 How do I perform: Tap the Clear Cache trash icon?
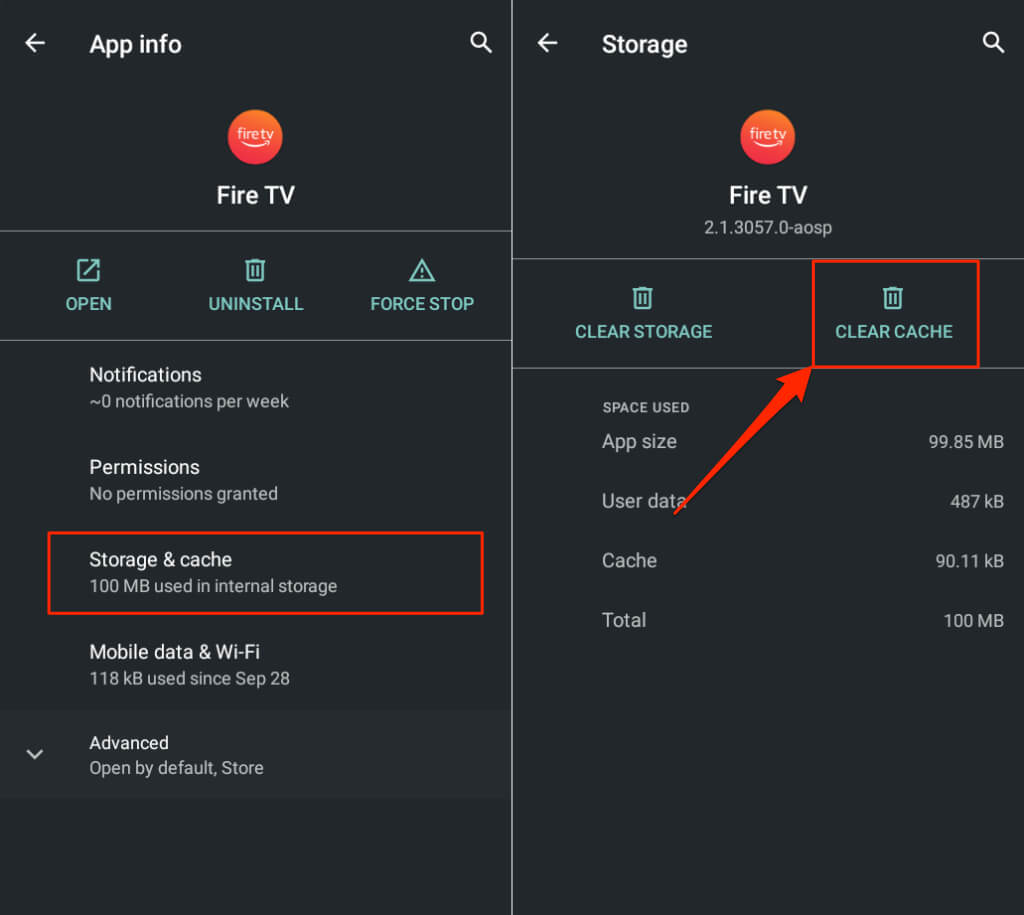[x=893, y=298]
